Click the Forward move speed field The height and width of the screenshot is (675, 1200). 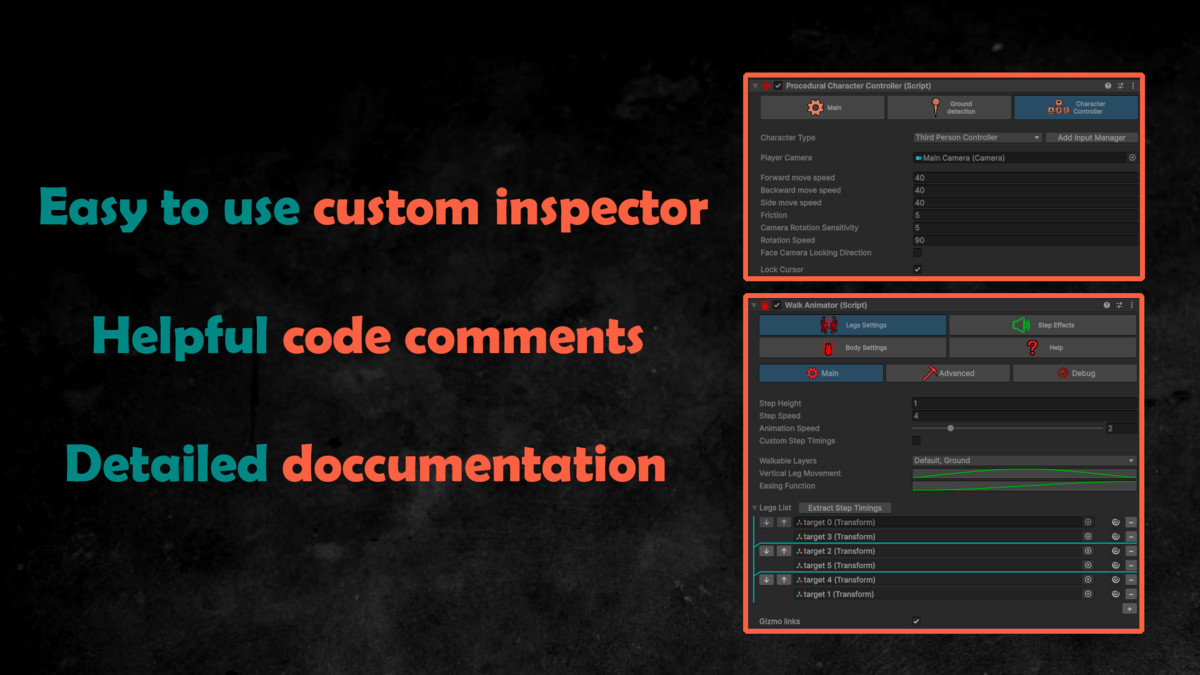[x=1025, y=178]
